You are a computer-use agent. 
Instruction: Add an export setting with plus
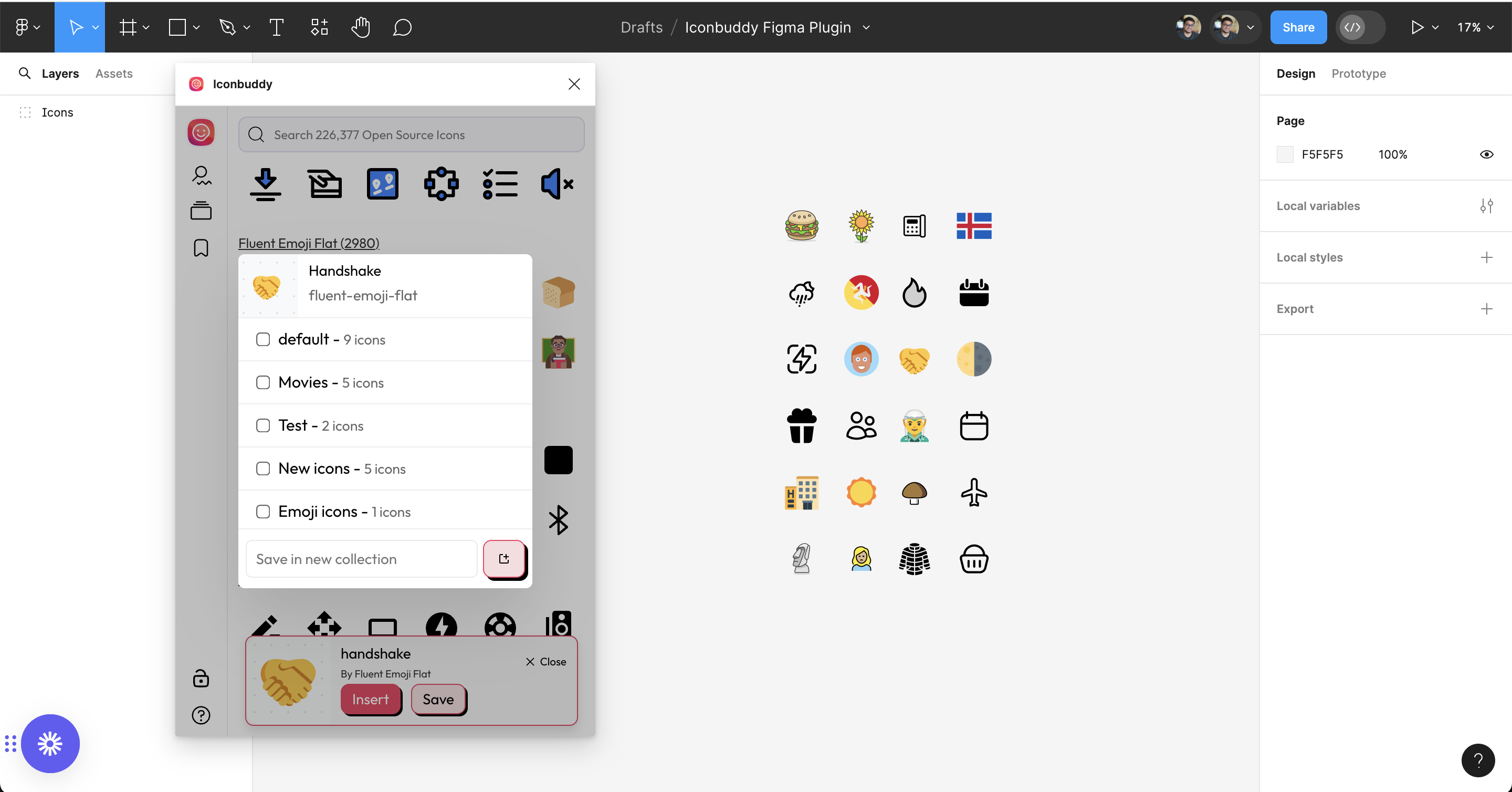pos(1486,309)
